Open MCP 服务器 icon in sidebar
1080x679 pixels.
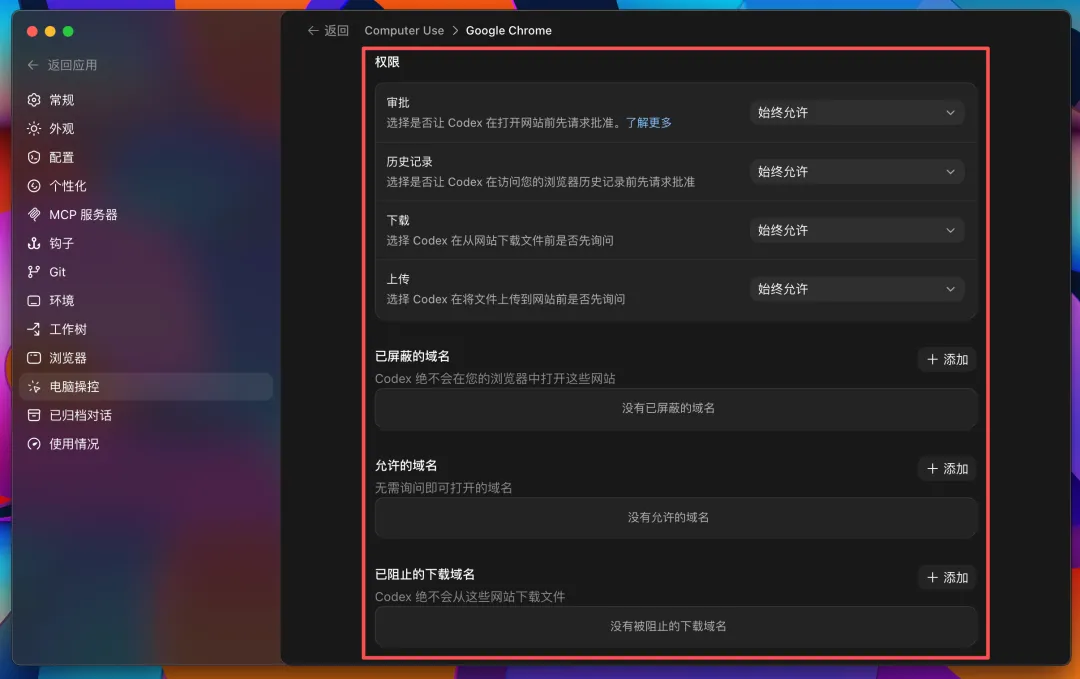[x=34, y=215]
